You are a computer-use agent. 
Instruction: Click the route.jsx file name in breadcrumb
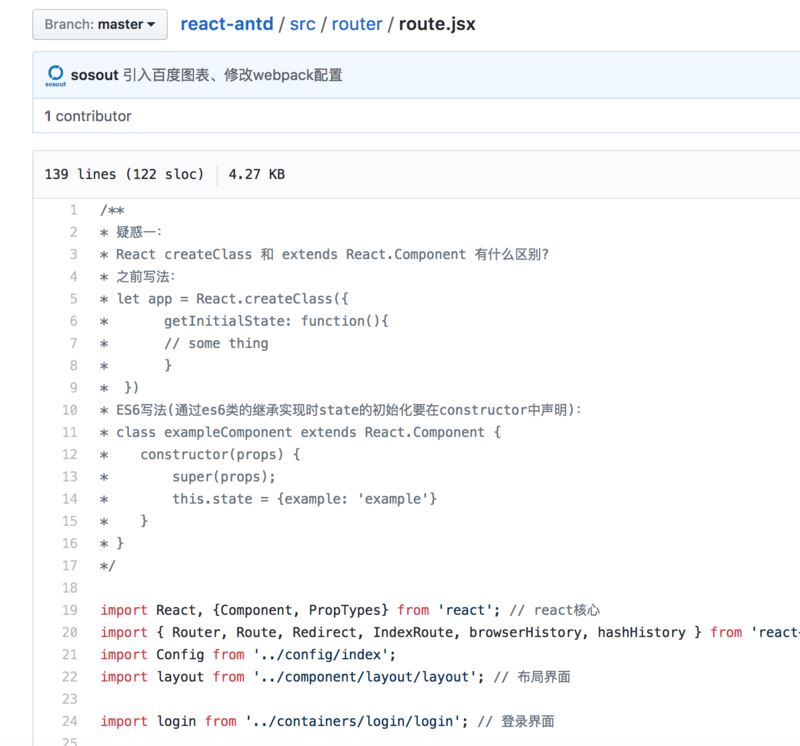coord(437,24)
